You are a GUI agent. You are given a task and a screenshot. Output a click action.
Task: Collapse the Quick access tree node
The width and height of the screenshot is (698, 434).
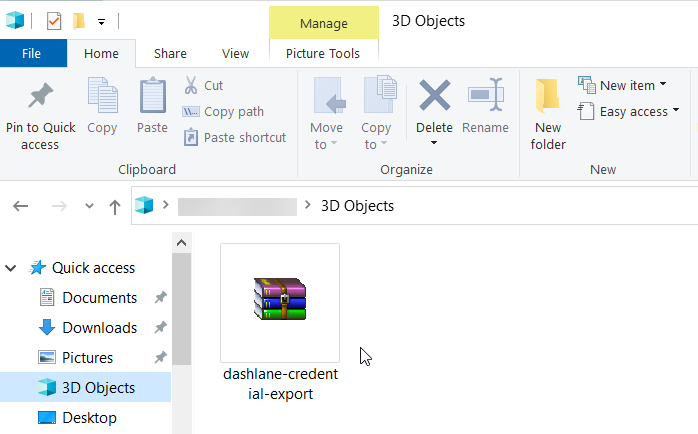click(x=11, y=268)
